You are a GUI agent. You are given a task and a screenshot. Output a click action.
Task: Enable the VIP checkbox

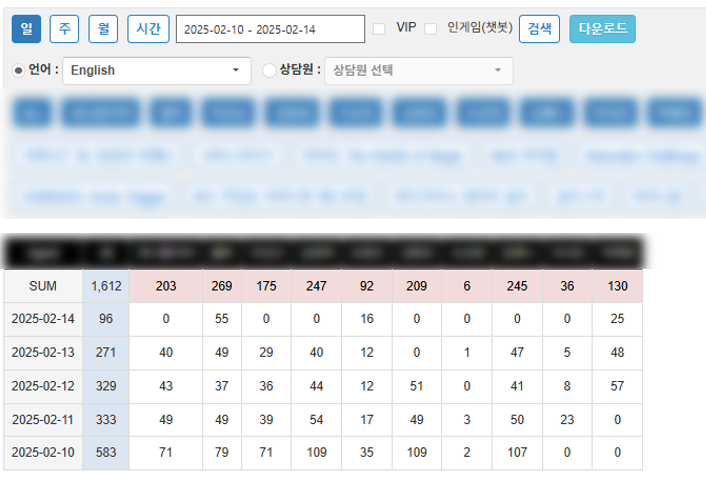[379, 29]
